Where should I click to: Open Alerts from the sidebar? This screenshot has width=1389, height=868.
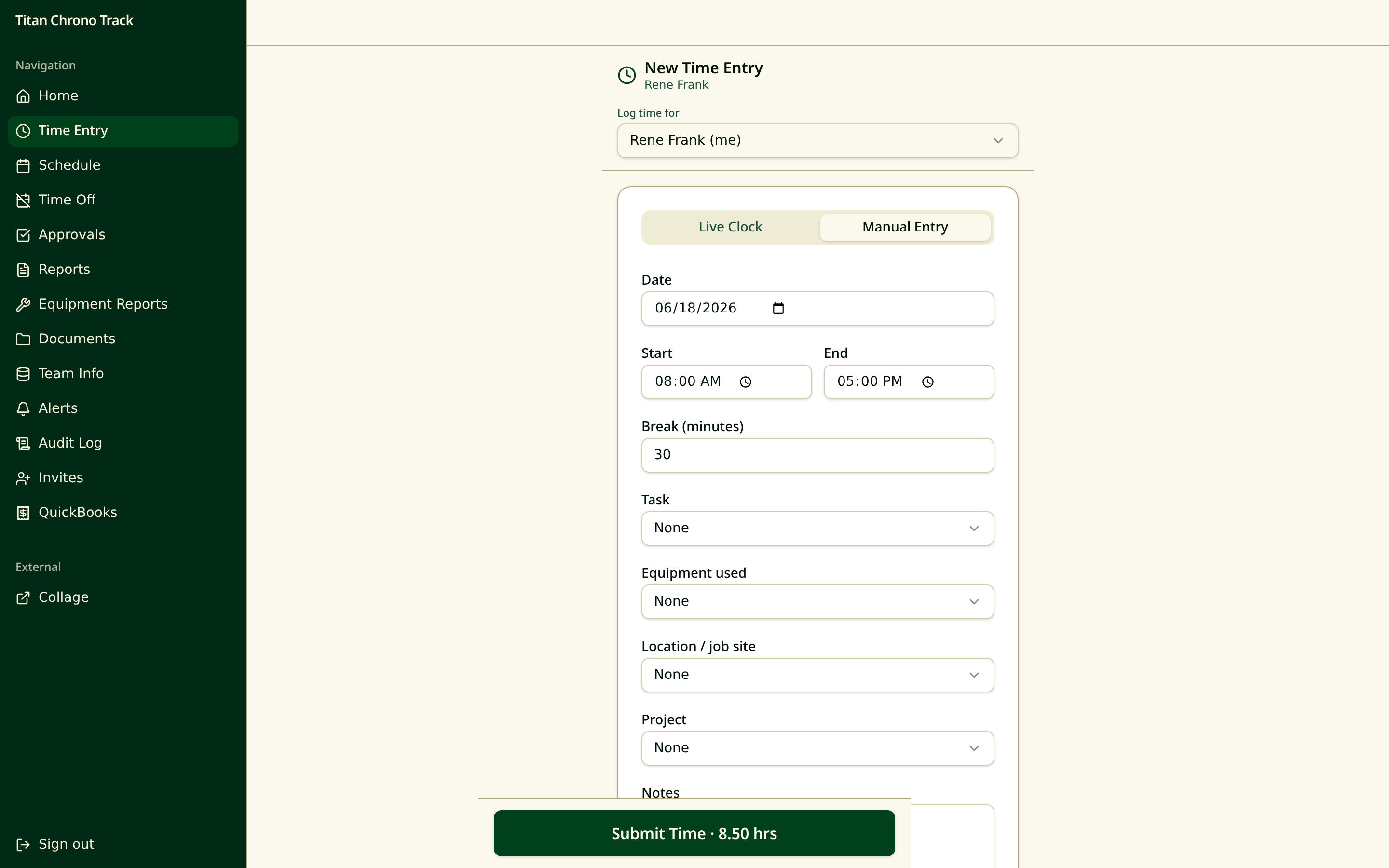click(123, 409)
